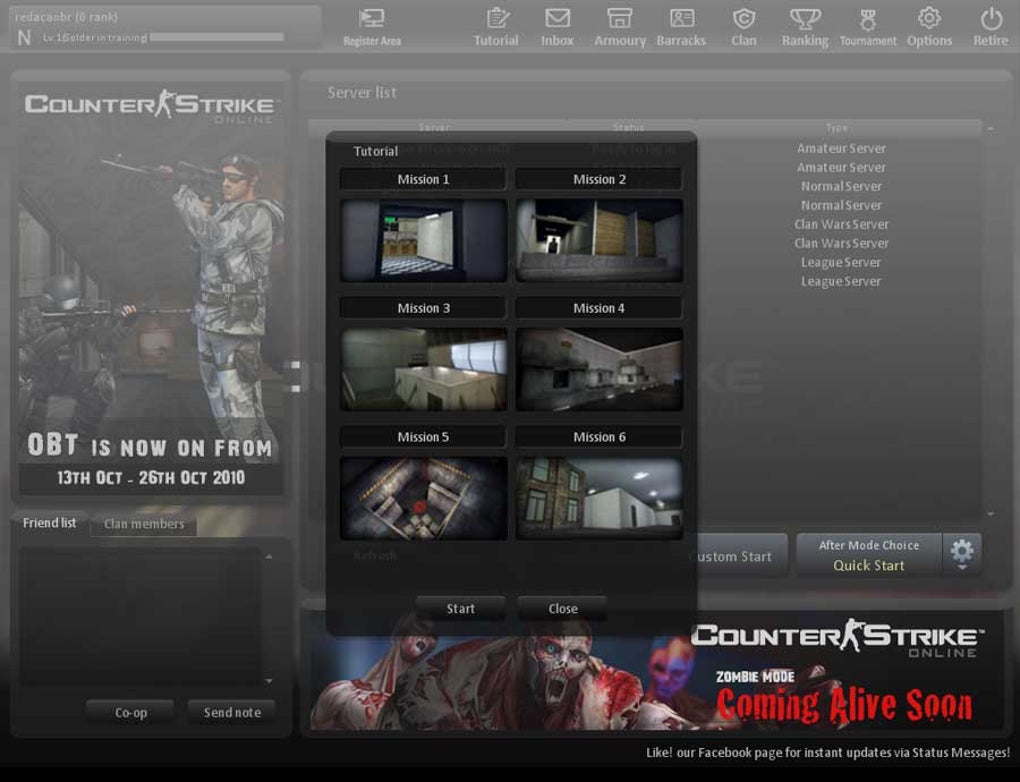Screen dimensions: 1020x782
Task: Click the Send note button
Action: (232, 712)
